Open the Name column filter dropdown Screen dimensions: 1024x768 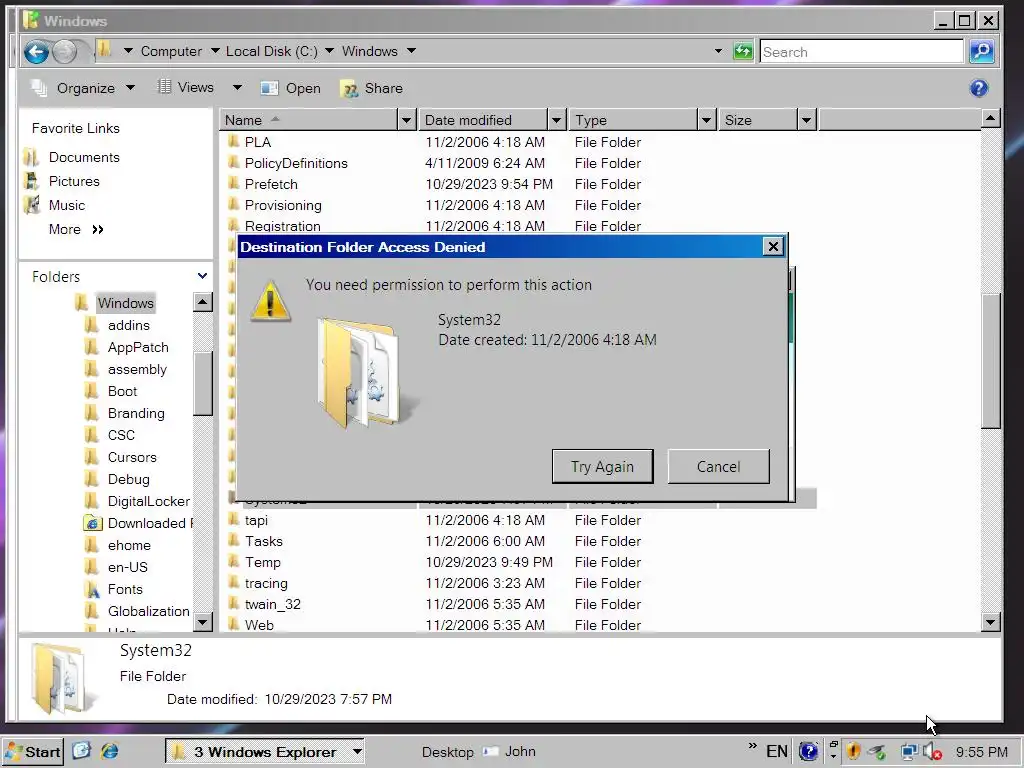(x=406, y=120)
